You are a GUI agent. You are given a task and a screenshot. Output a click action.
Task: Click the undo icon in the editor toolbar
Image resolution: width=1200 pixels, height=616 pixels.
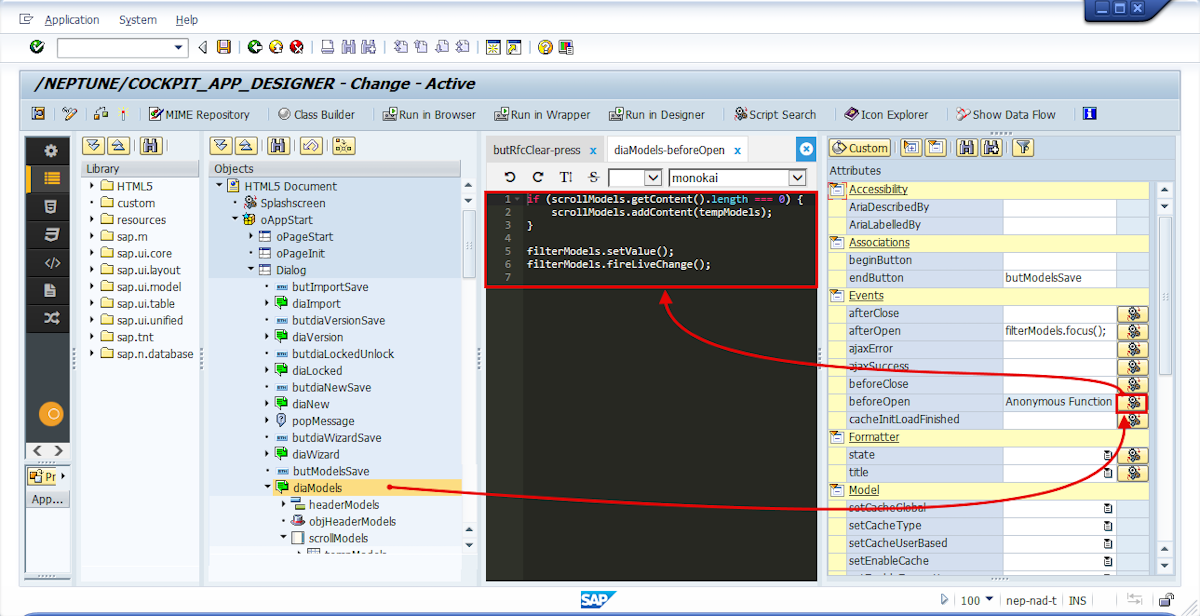[509, 177]
